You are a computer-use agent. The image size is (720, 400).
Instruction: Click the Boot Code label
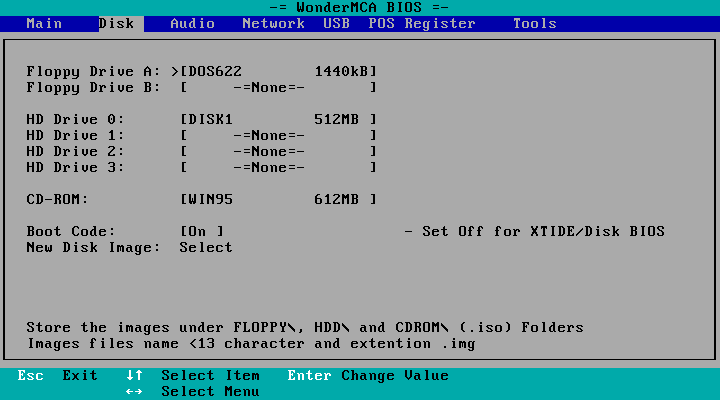71,231
